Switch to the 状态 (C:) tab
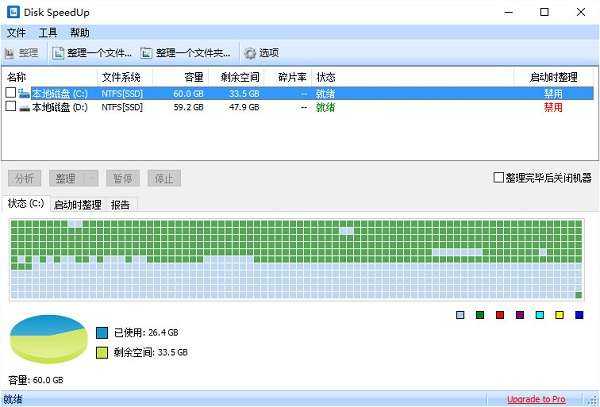The height and width of the screenshot is (407, 600). point(26,203)
